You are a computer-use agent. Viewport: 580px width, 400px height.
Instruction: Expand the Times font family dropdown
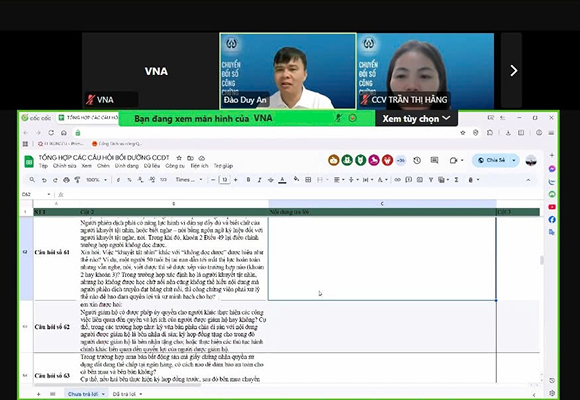click(189, 180)
